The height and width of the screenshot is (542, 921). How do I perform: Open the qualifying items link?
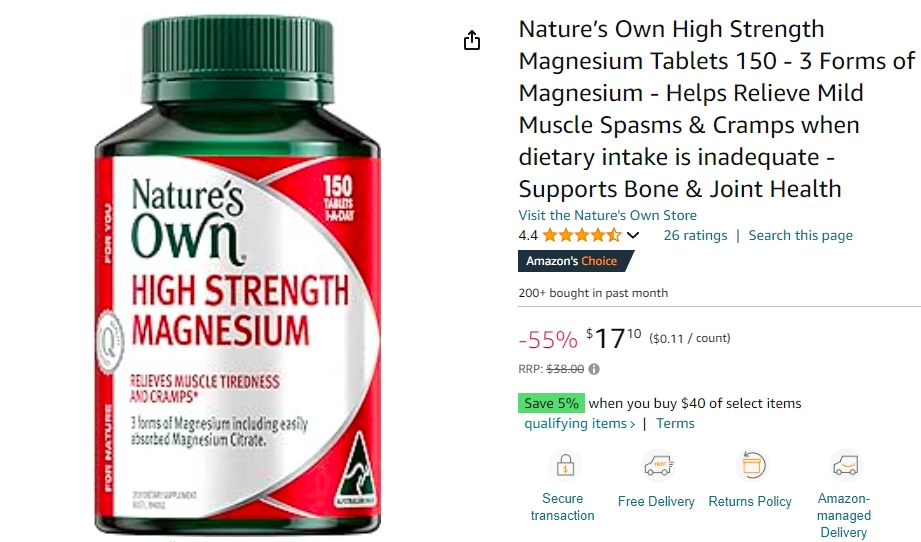point(579,423)
